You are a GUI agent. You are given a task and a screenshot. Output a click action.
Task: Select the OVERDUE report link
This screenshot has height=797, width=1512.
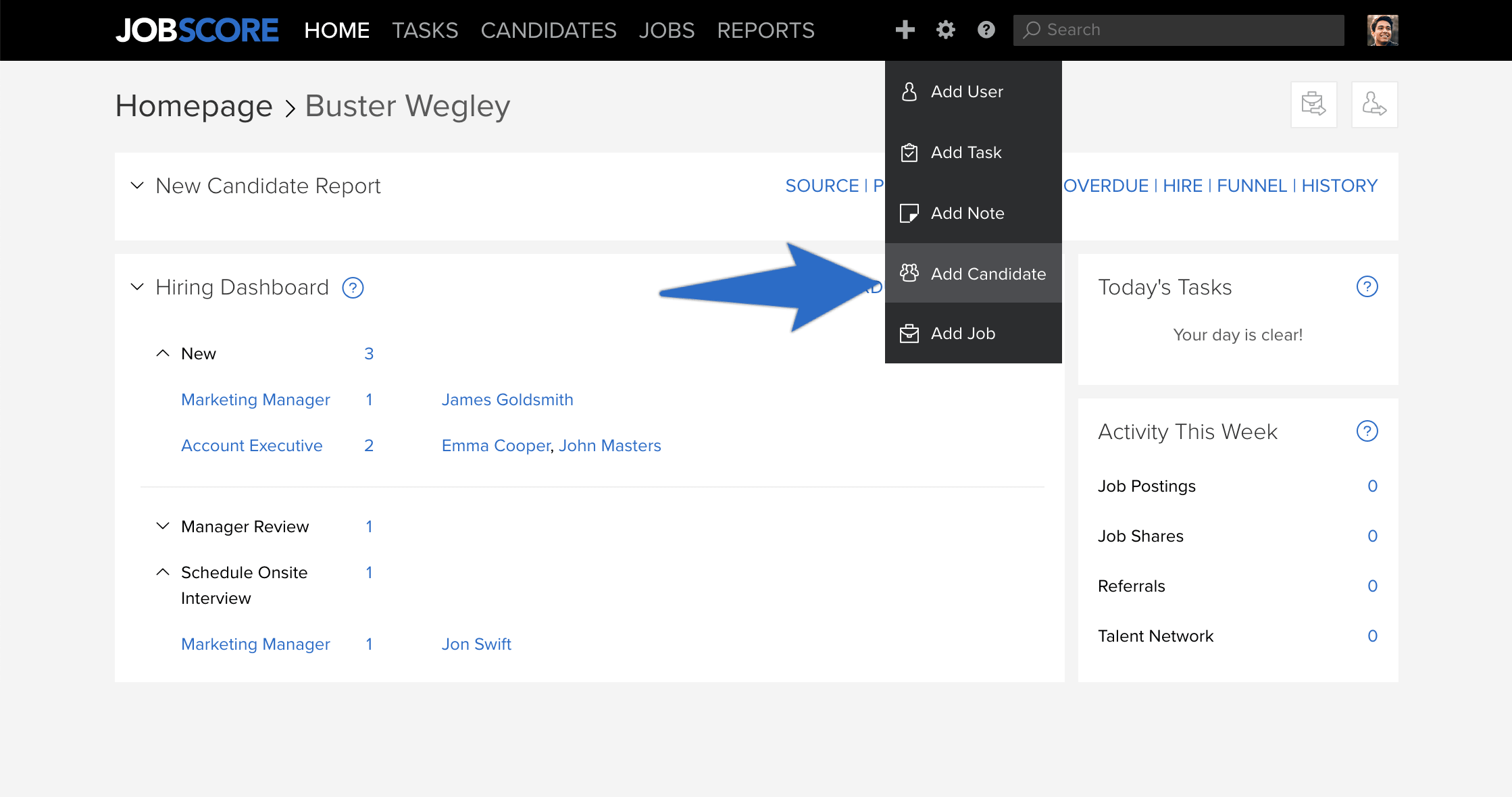coord(1105,186)
